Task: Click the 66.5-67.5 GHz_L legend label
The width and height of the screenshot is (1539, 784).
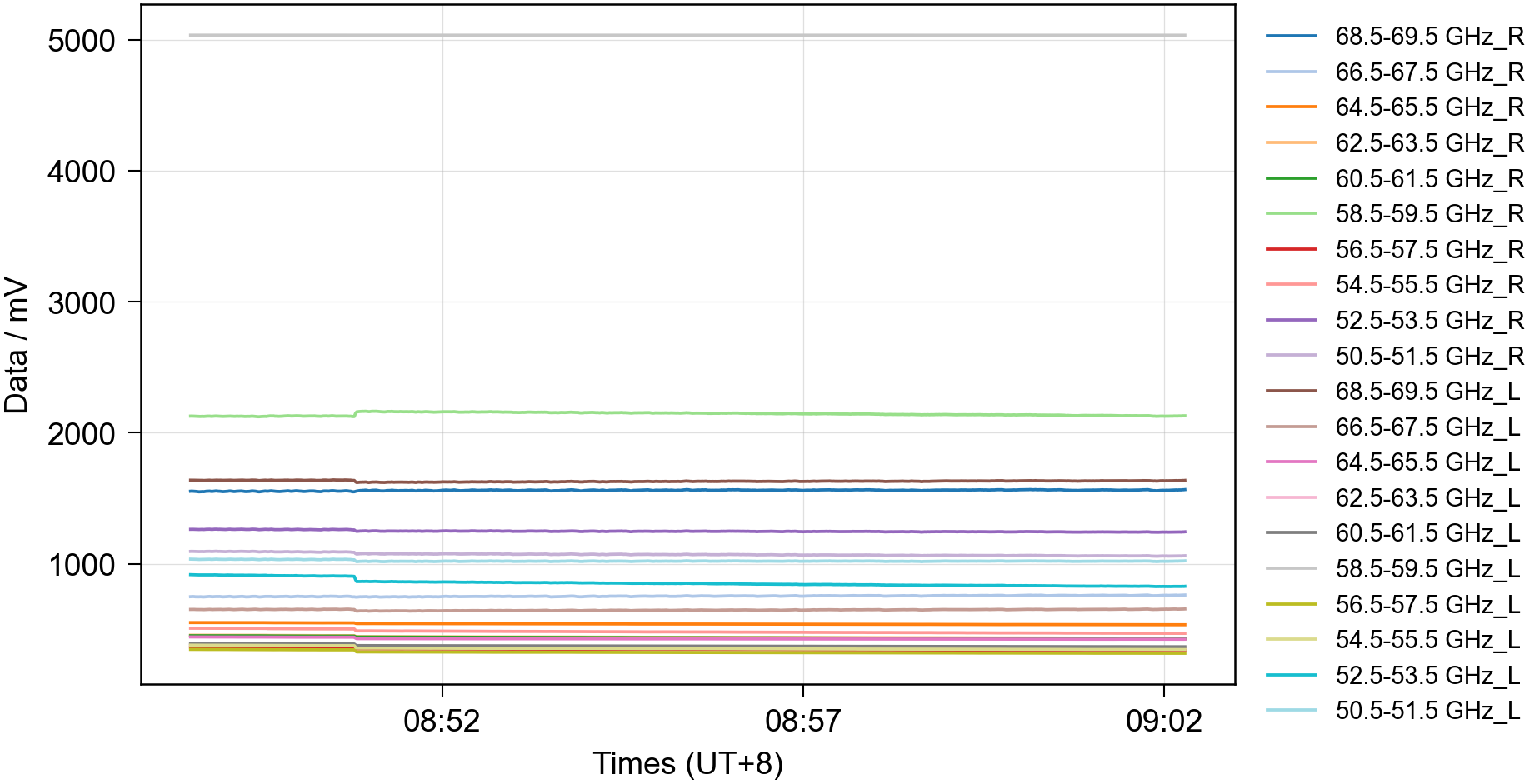Action: [1427, 427]
